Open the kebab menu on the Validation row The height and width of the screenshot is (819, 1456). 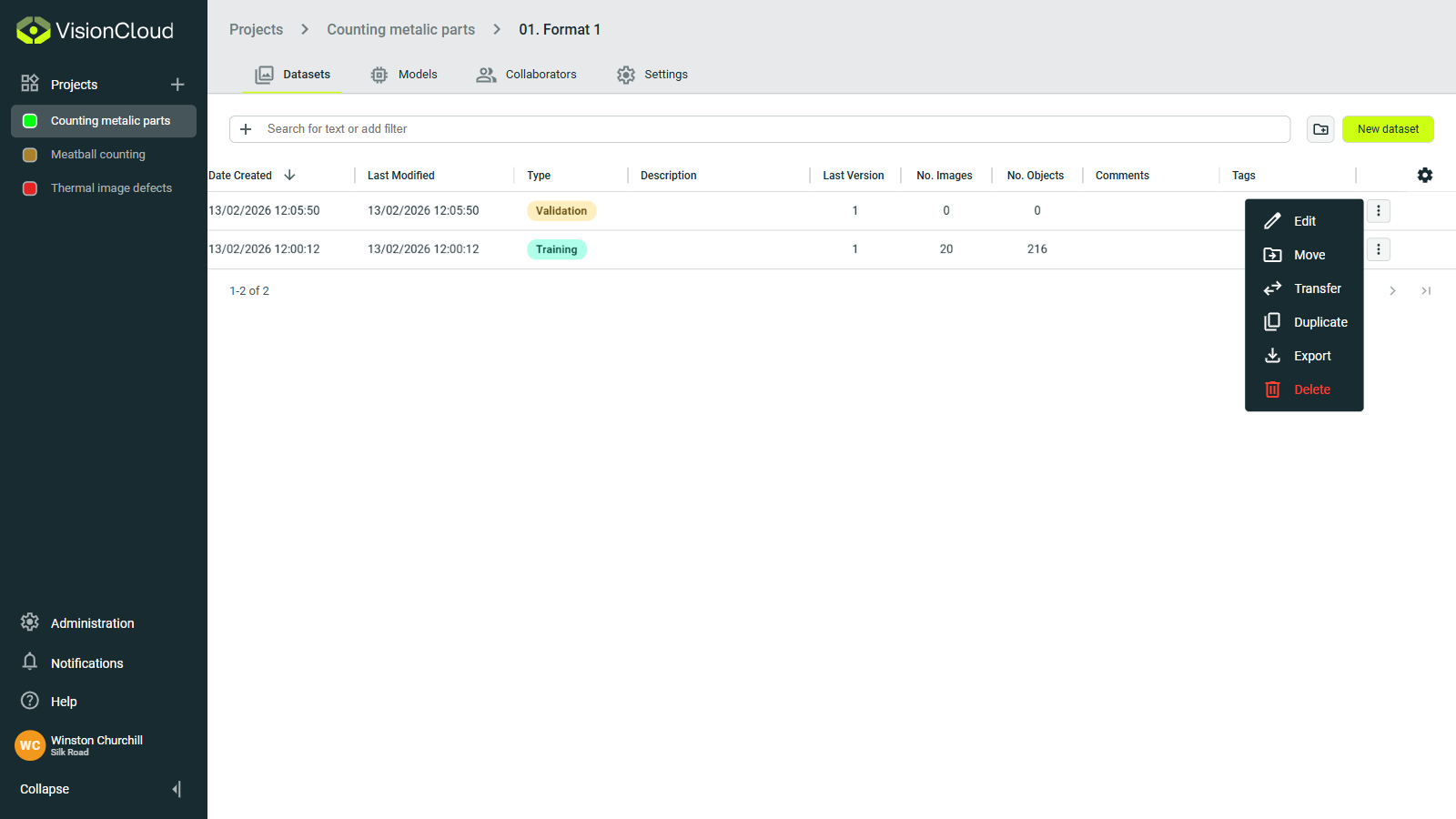1378,210
